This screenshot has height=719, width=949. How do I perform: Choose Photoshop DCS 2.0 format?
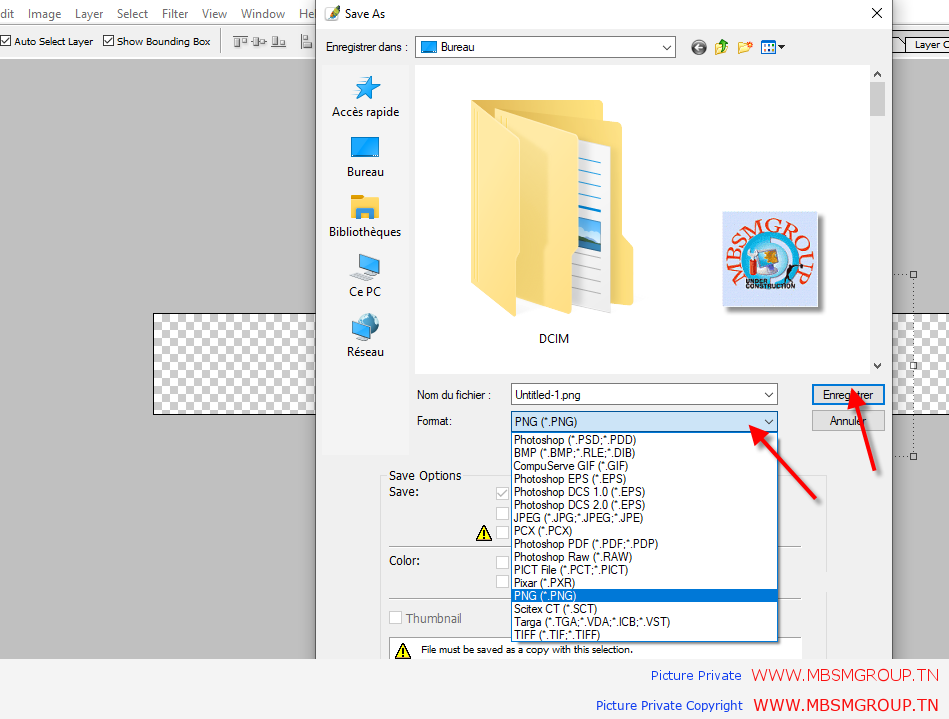(644, 505)
